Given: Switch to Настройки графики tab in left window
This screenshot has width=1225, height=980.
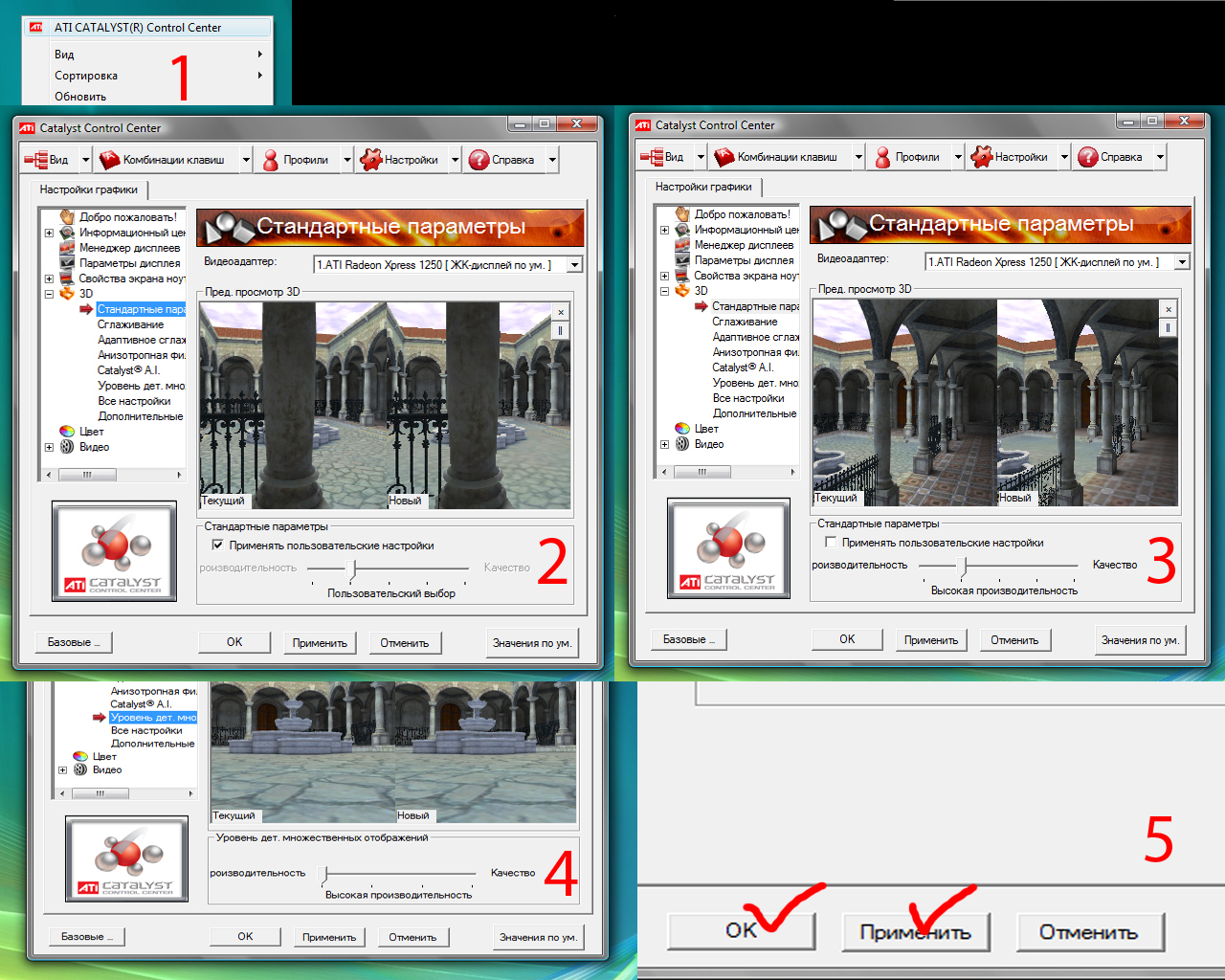Looking at the screenshot, I should click(89, 189).
